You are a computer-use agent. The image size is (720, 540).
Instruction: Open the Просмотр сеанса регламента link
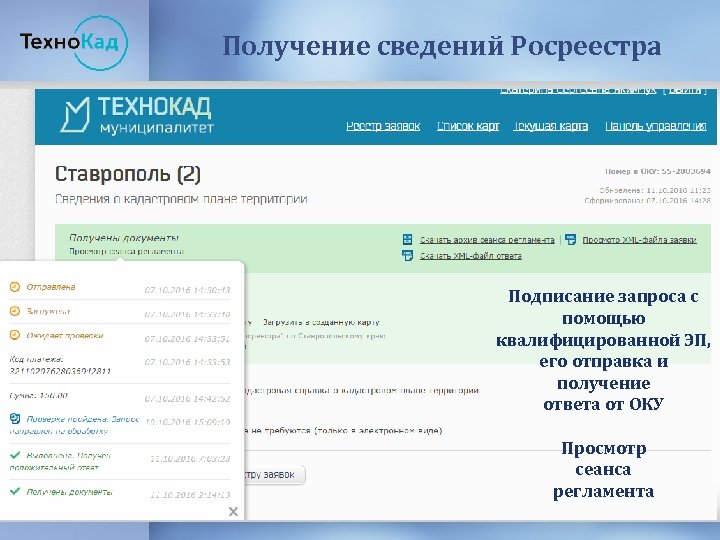click(126, 252)
